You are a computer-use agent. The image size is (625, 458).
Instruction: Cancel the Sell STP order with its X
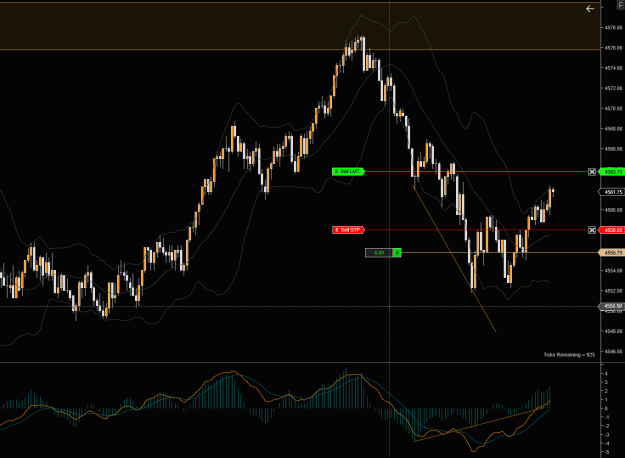click(592, 230)
